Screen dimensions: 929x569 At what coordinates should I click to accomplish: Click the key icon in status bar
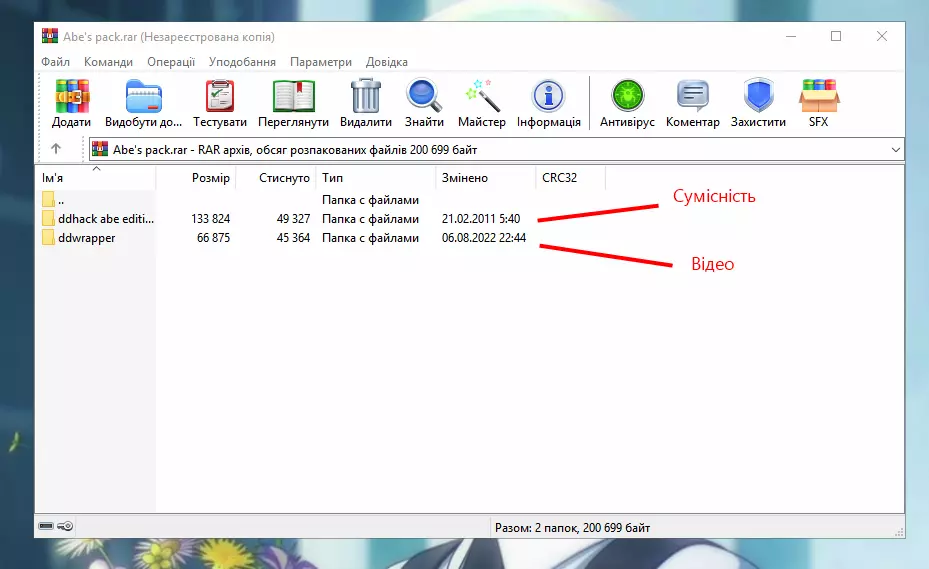(65, 526)
